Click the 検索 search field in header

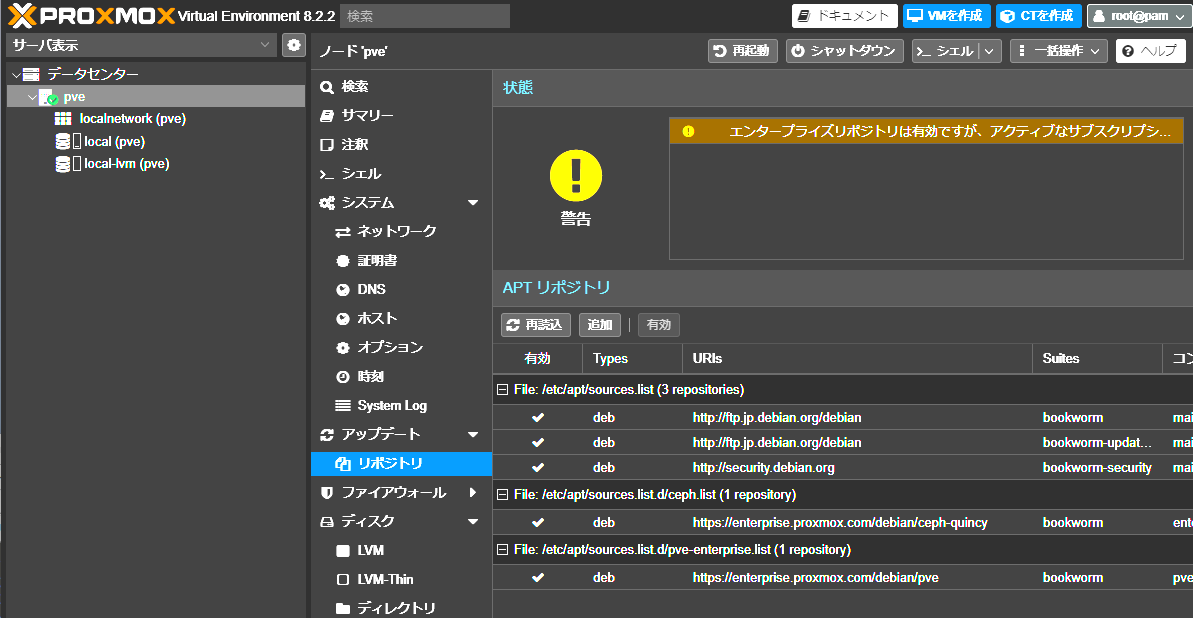424,16
